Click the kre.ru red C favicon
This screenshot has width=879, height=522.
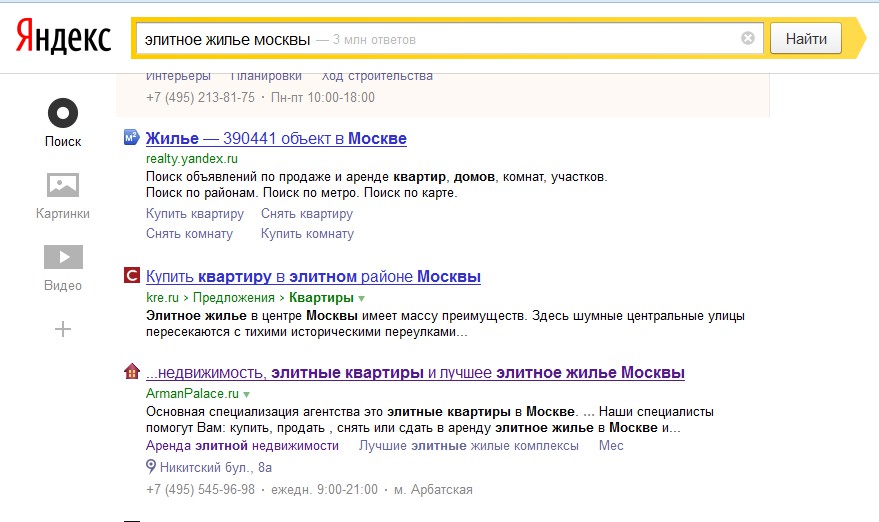coord(132,275)
